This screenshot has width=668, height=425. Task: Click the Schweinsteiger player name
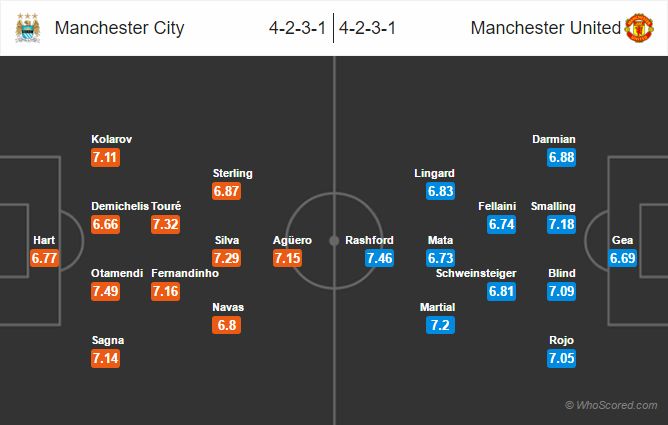[x=476, y=273]
